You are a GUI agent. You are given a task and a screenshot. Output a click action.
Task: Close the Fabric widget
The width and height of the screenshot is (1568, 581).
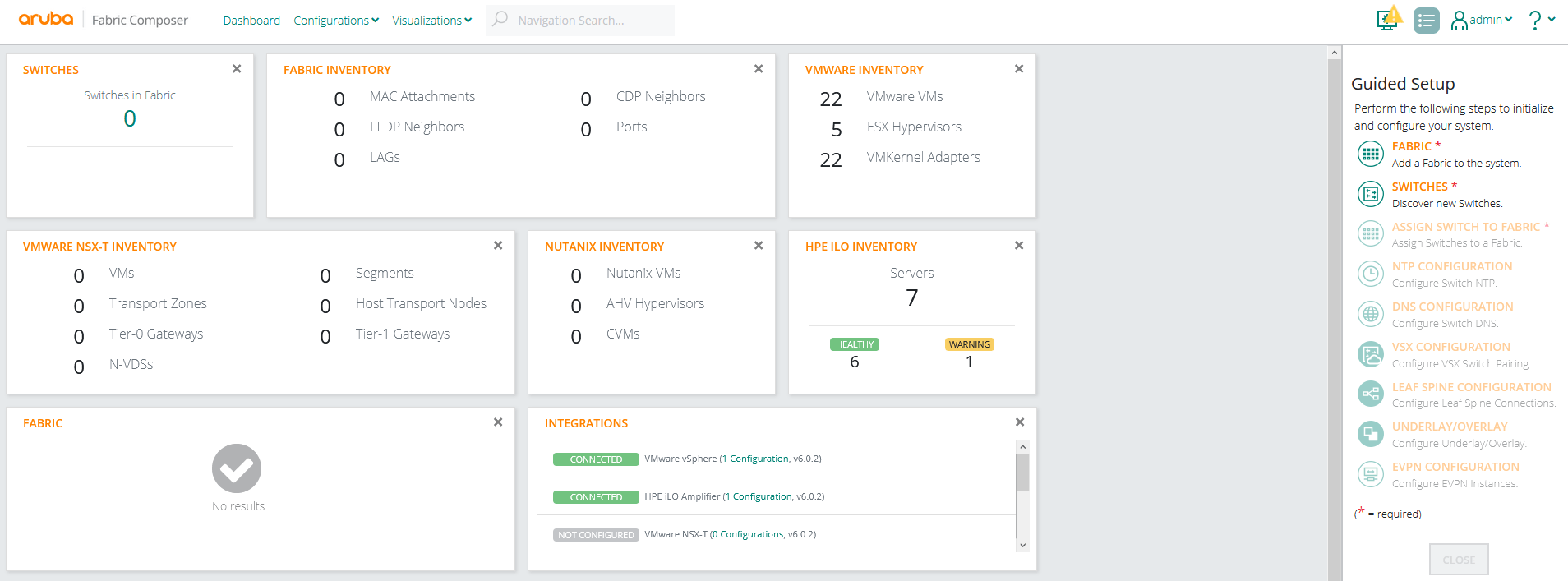[498, 422]
